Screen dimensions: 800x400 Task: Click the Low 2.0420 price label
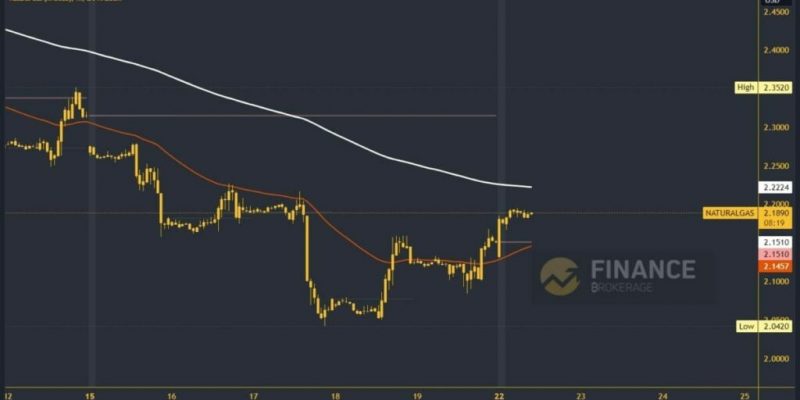click(764, 327)
